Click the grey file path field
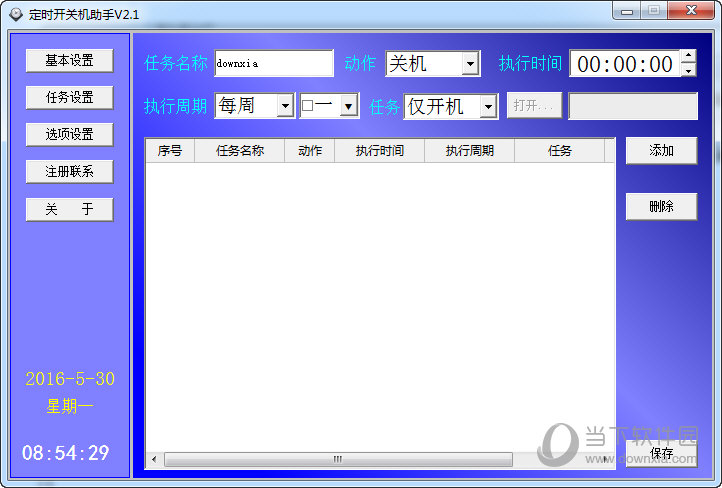Screen dimensions: 722x488 (633, 106)
